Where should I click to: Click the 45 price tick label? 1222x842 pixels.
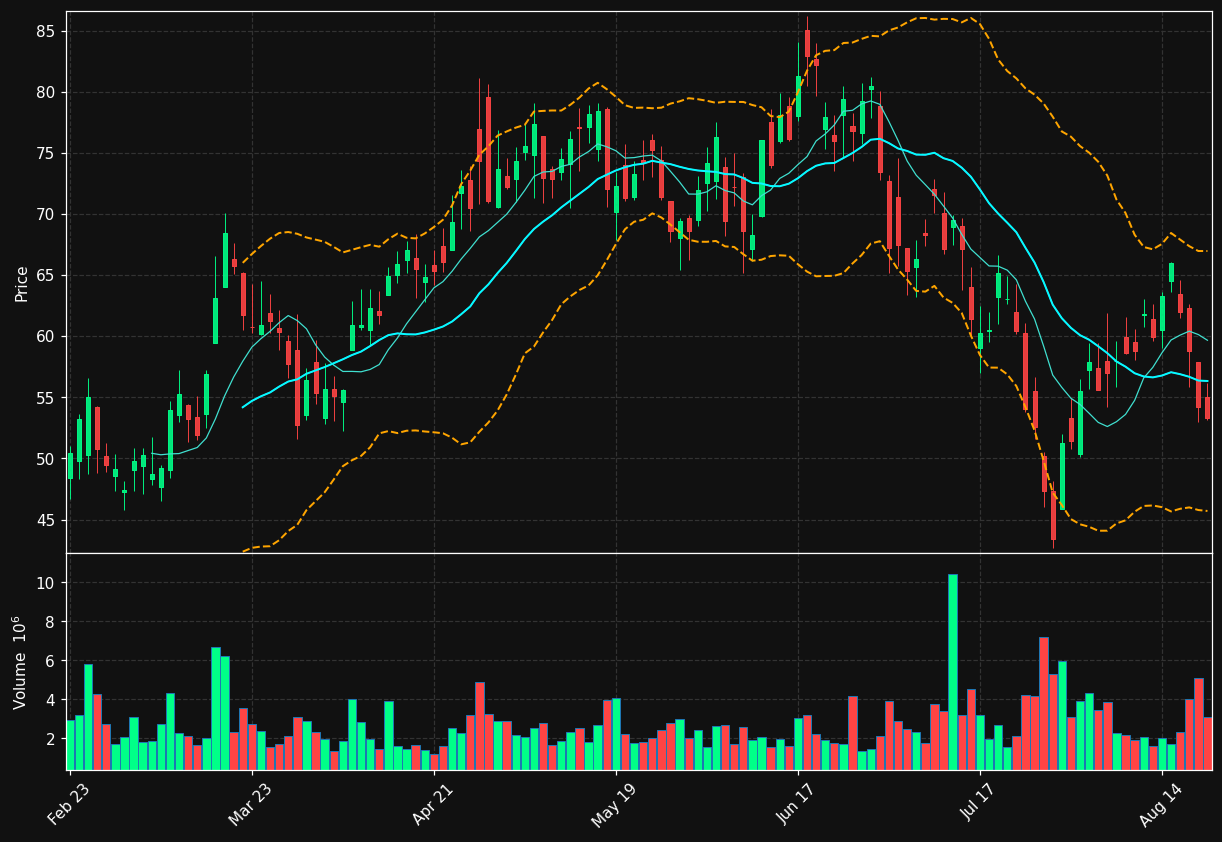pos(45,520)
